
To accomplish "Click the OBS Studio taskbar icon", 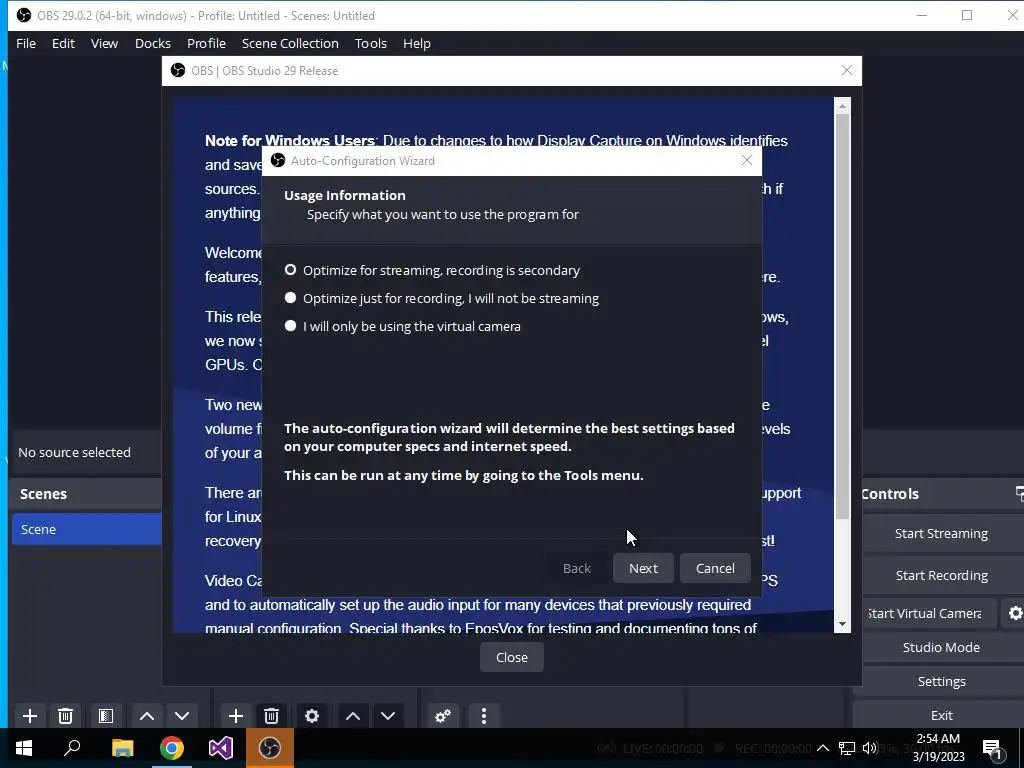I will click(270, 748).
